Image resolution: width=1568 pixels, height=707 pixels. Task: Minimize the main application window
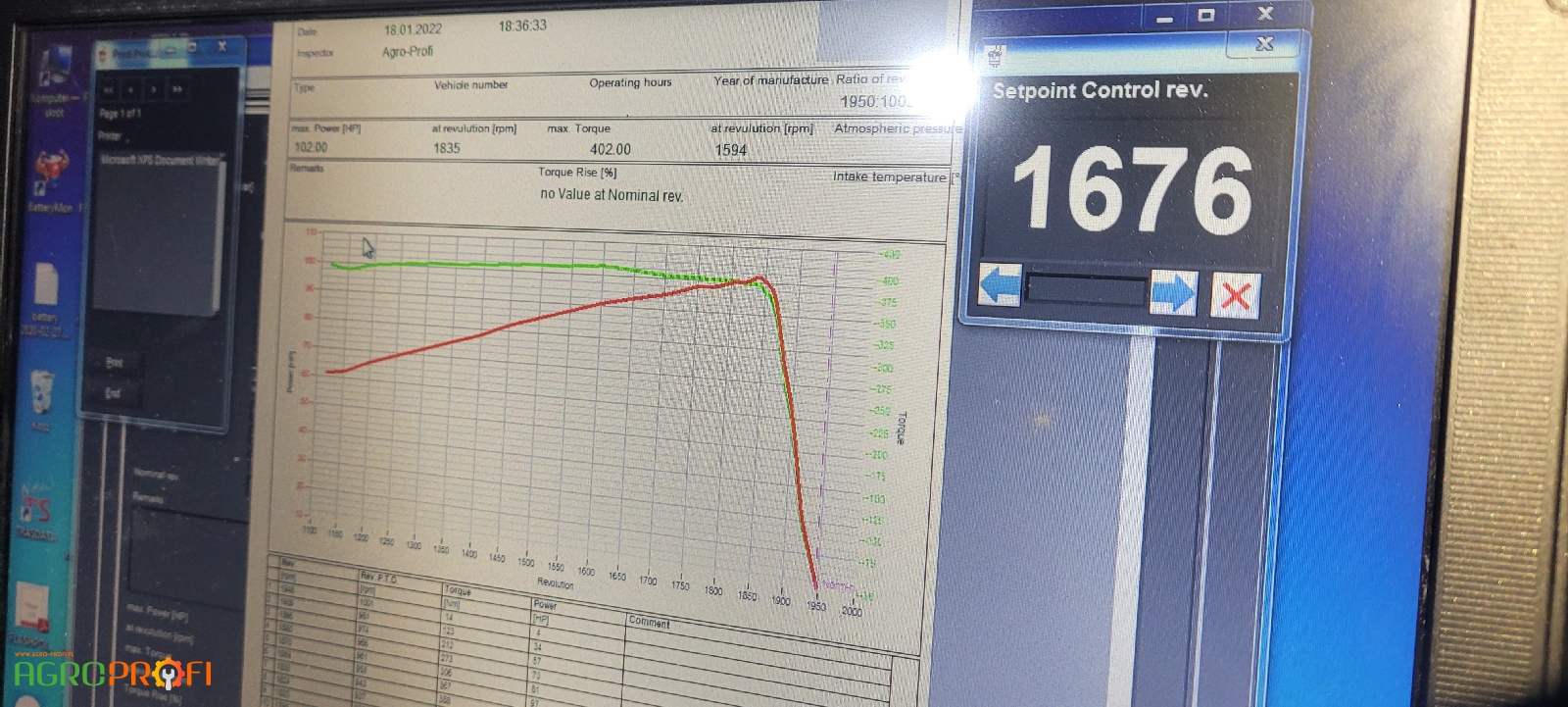click(x=1164, y=17)
